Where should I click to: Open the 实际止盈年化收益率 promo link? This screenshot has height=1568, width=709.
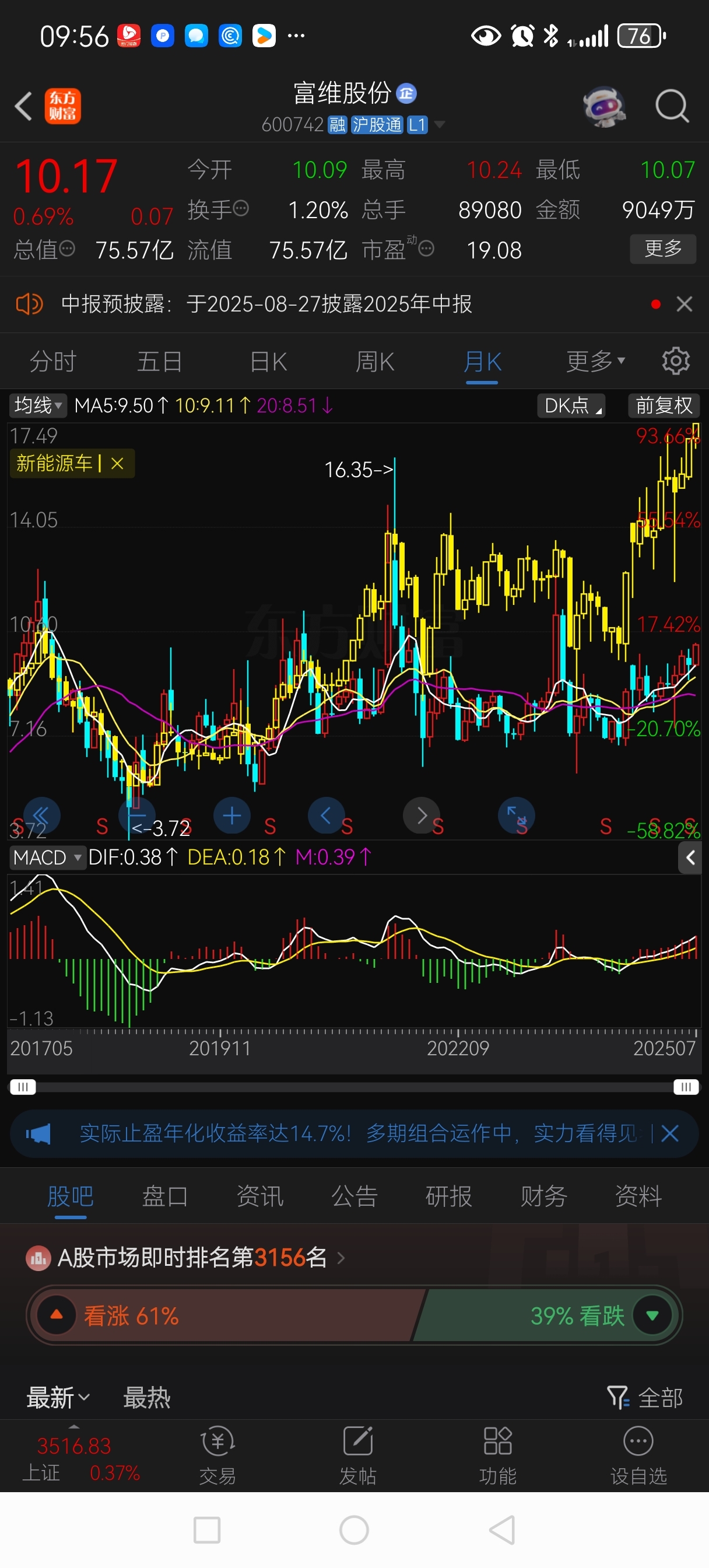point(359,1133)
